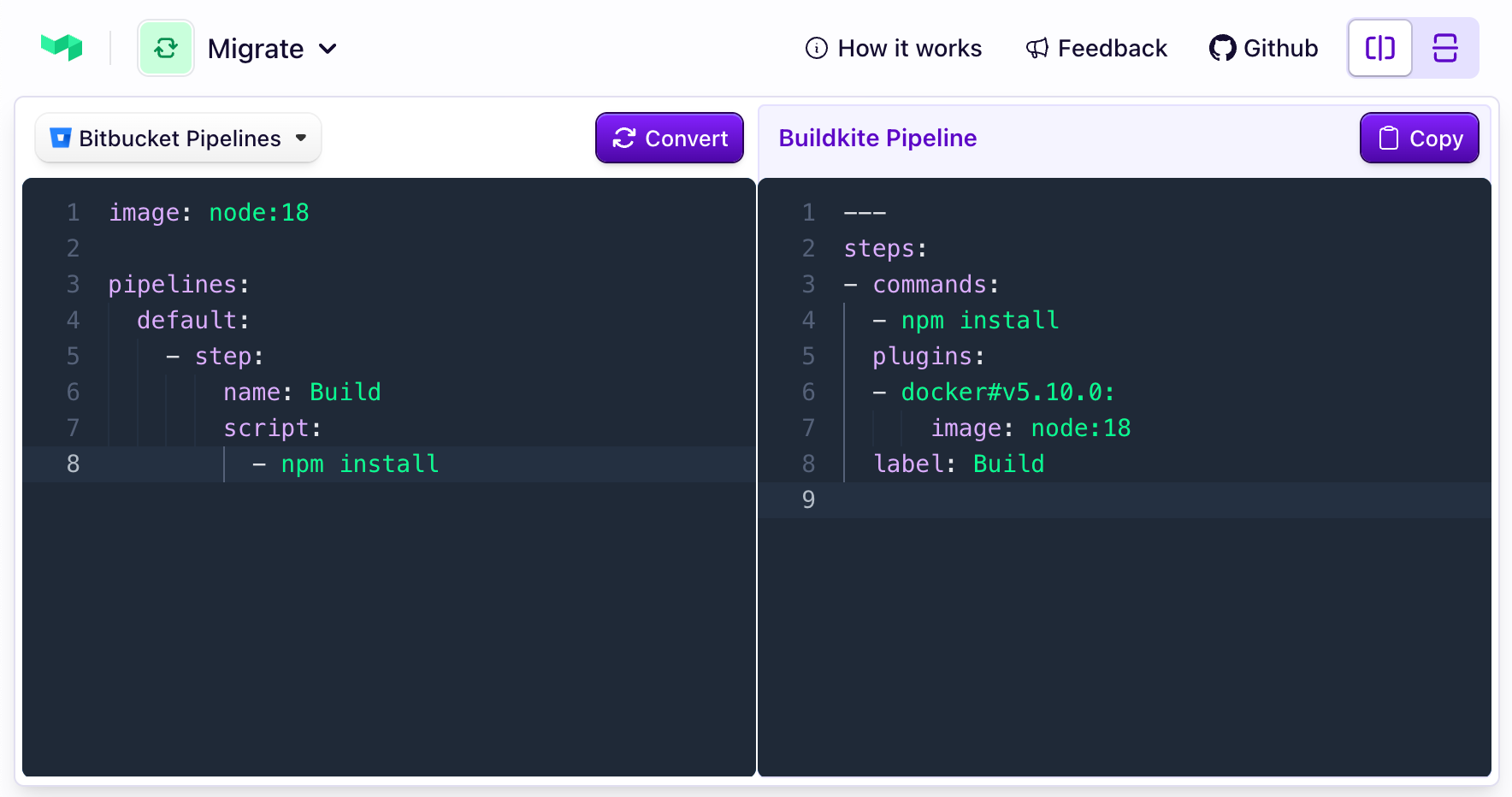
Task: Click the GitHub octocat icon
Action: [1221, 49]
